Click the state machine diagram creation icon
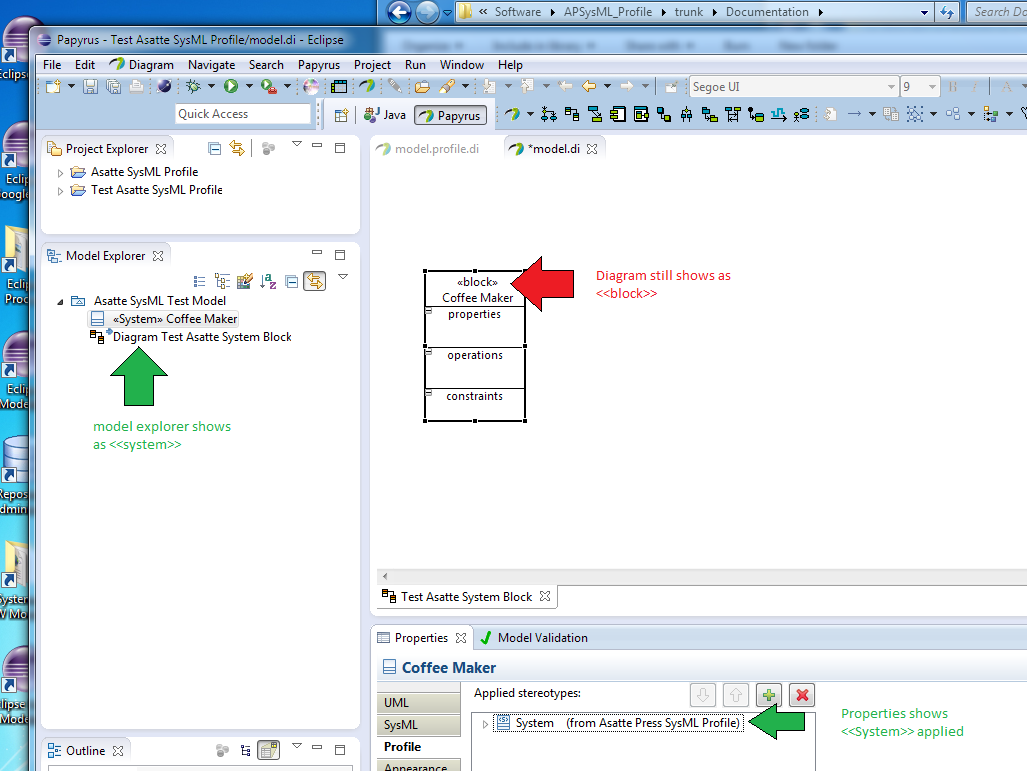This screenshot has width=1027, height=771. pos(755,115)
